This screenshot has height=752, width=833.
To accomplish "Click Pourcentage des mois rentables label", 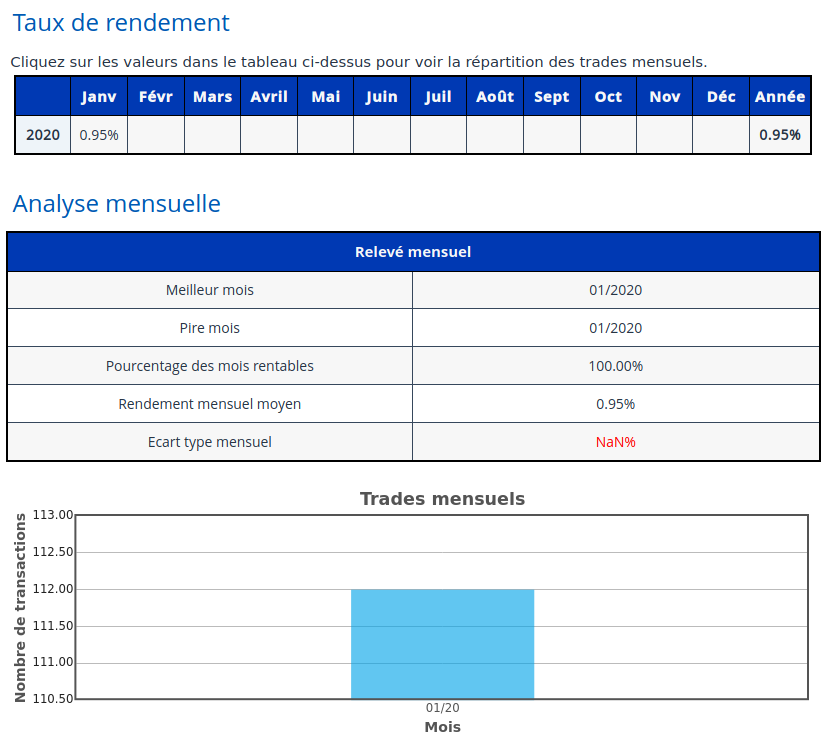I will pos(210,366).
